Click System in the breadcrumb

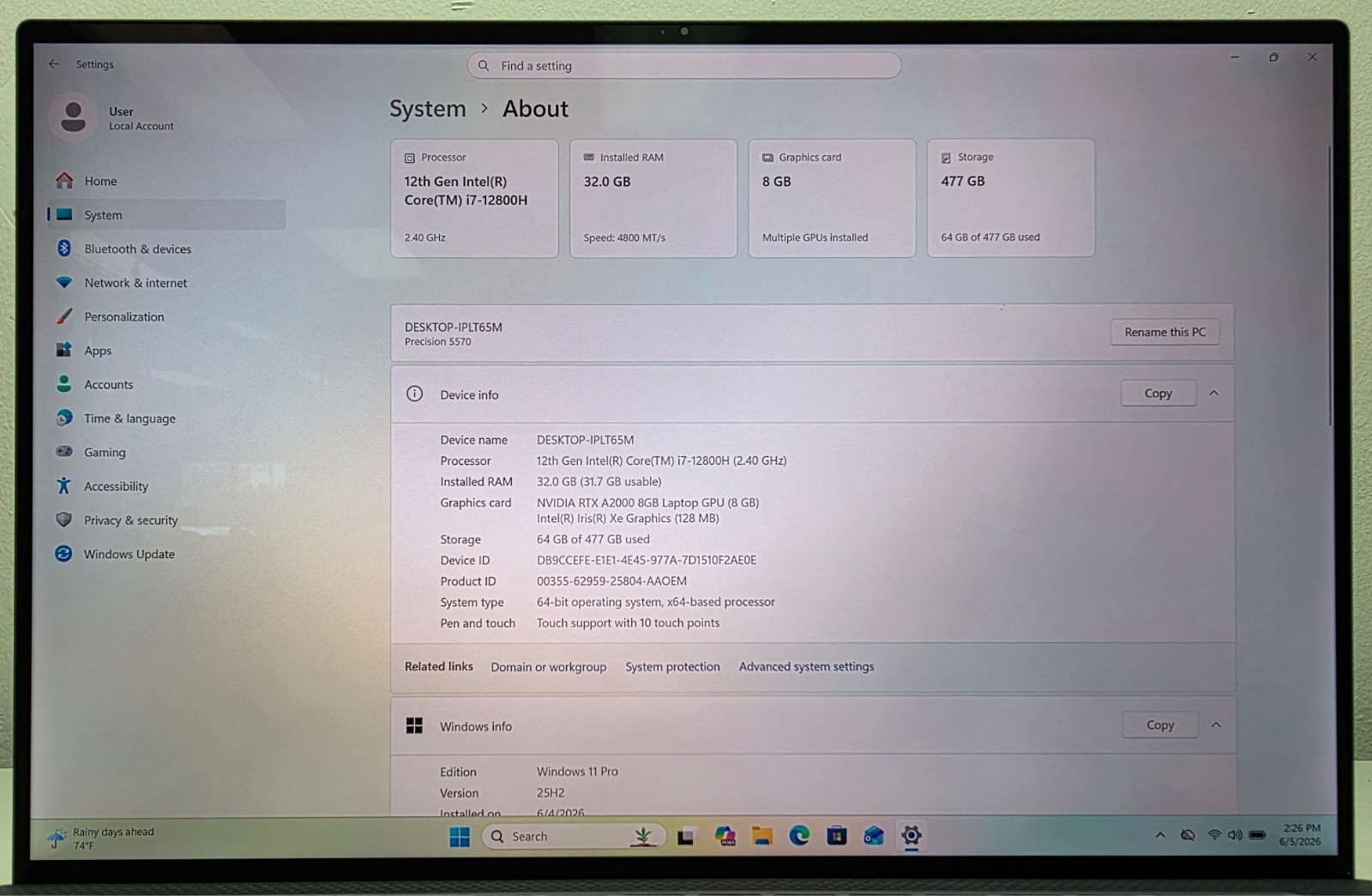(x=428, y=109)
